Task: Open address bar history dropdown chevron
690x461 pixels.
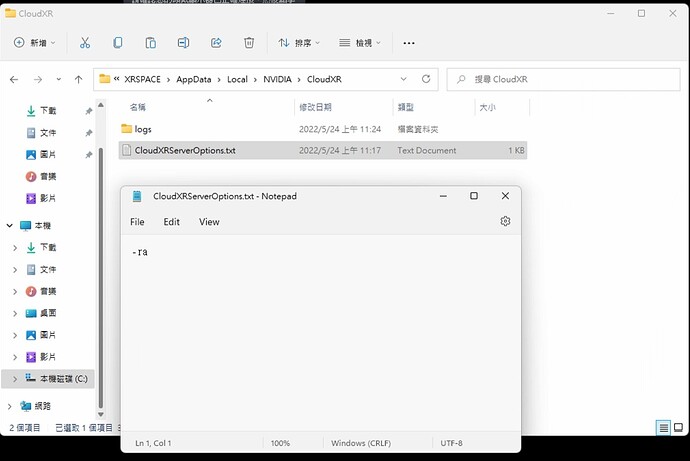Action: pos(404,79)
